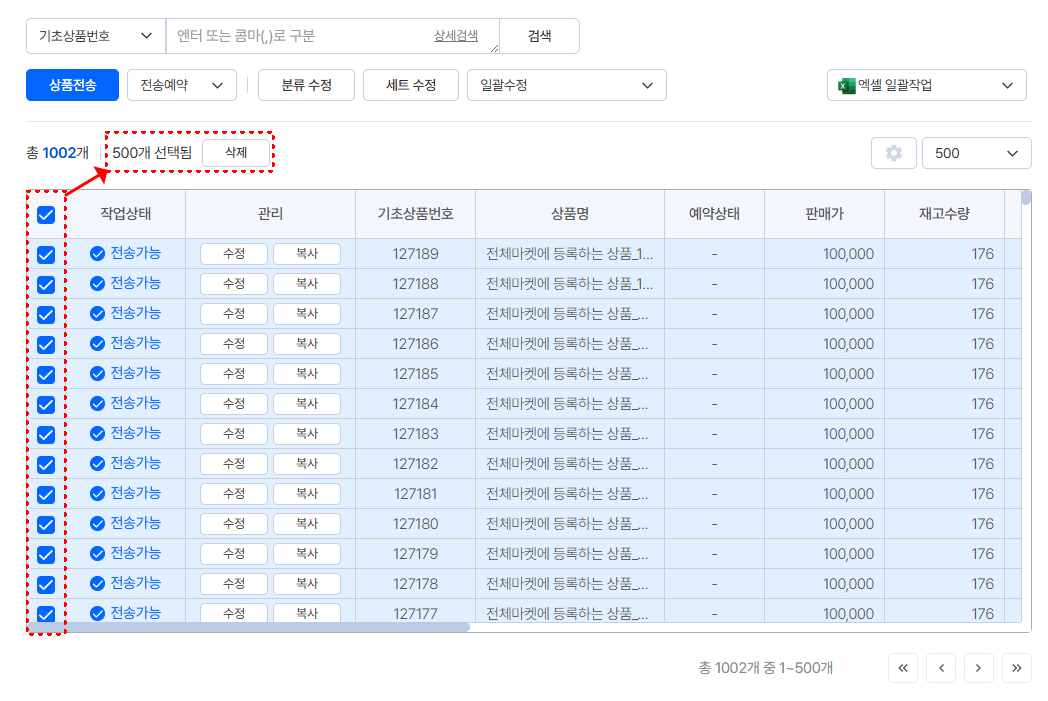Click the Excel icon in 엑셀 일괄작업
This screenshot has width=1048, height=701.
pos(845,86)
